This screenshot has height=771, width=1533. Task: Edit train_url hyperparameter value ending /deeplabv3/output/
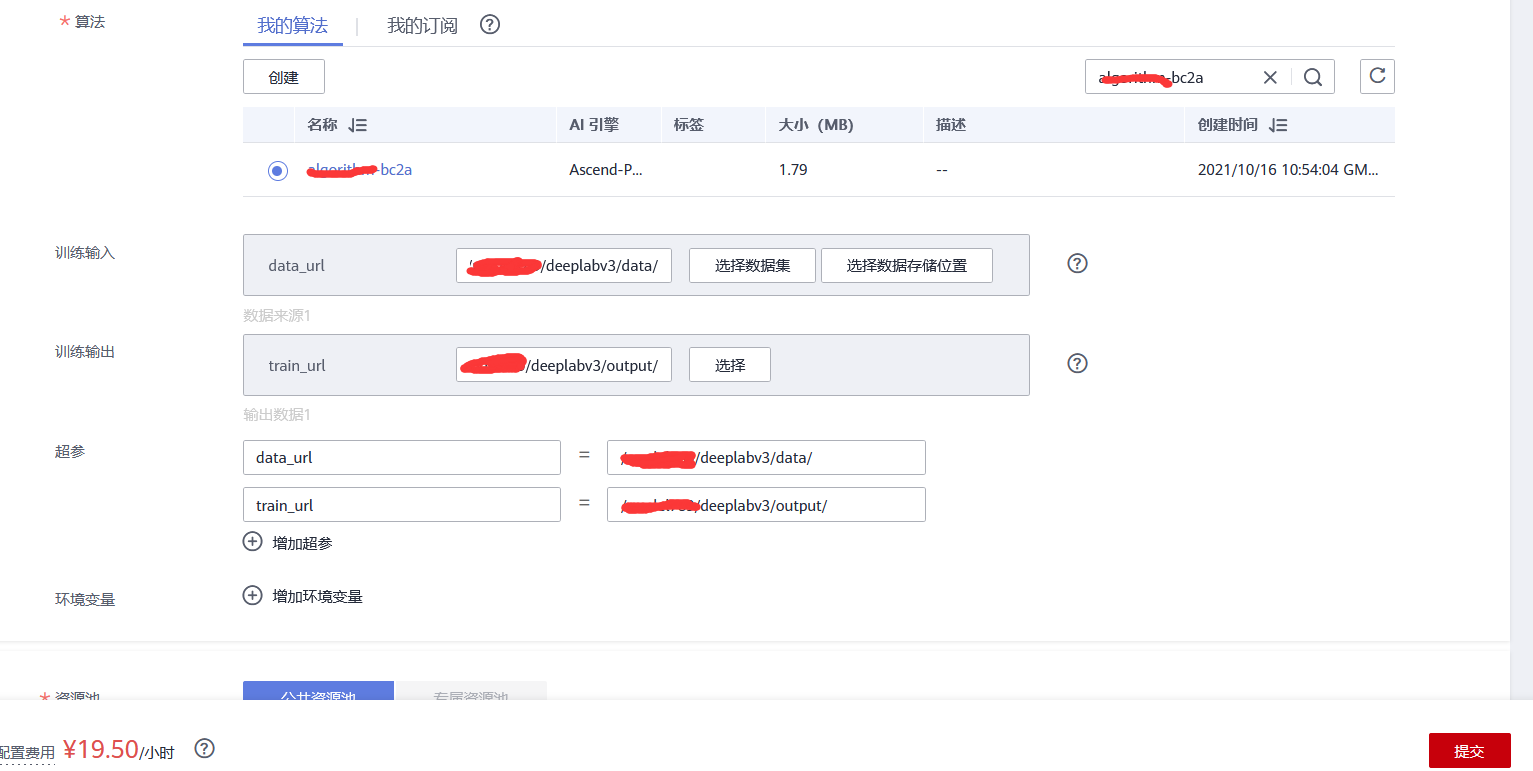766,505
